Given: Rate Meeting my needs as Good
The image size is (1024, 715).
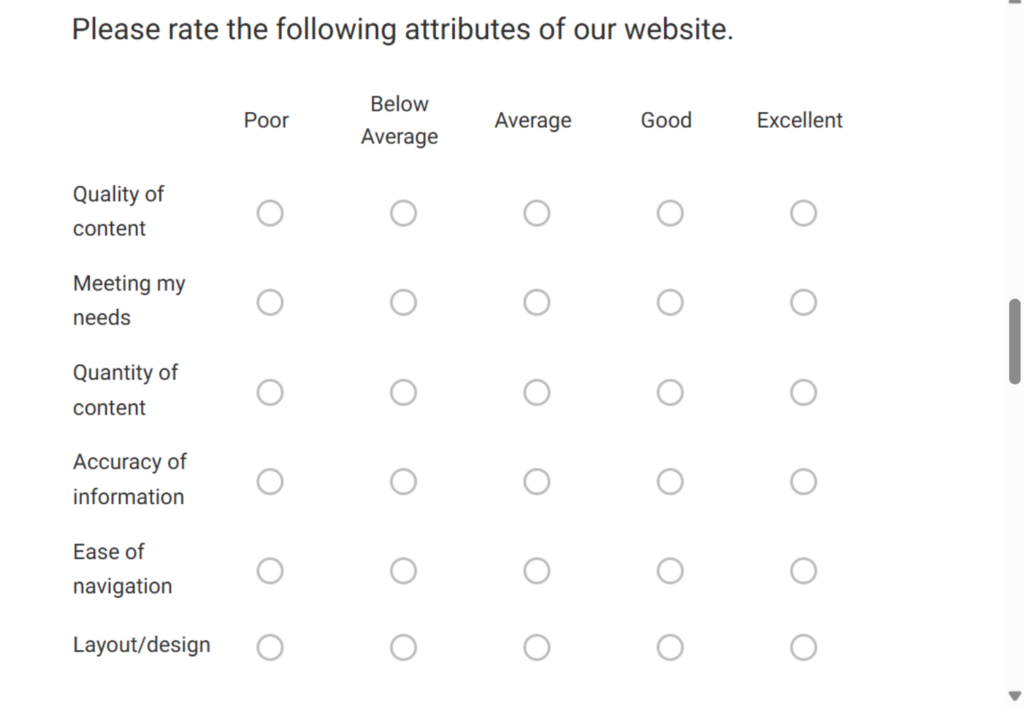Looking at the screenshot, I should click(x=669, y=301).
